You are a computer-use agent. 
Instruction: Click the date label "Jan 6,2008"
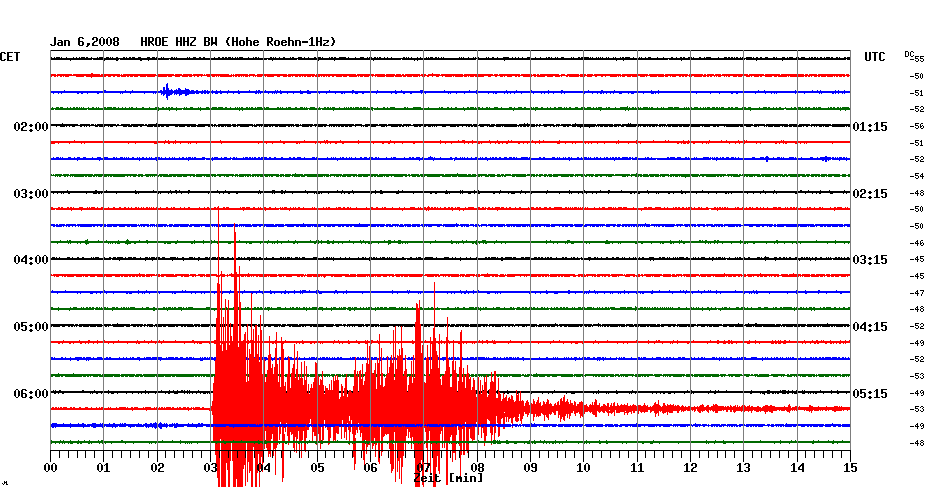pos(84,42)
